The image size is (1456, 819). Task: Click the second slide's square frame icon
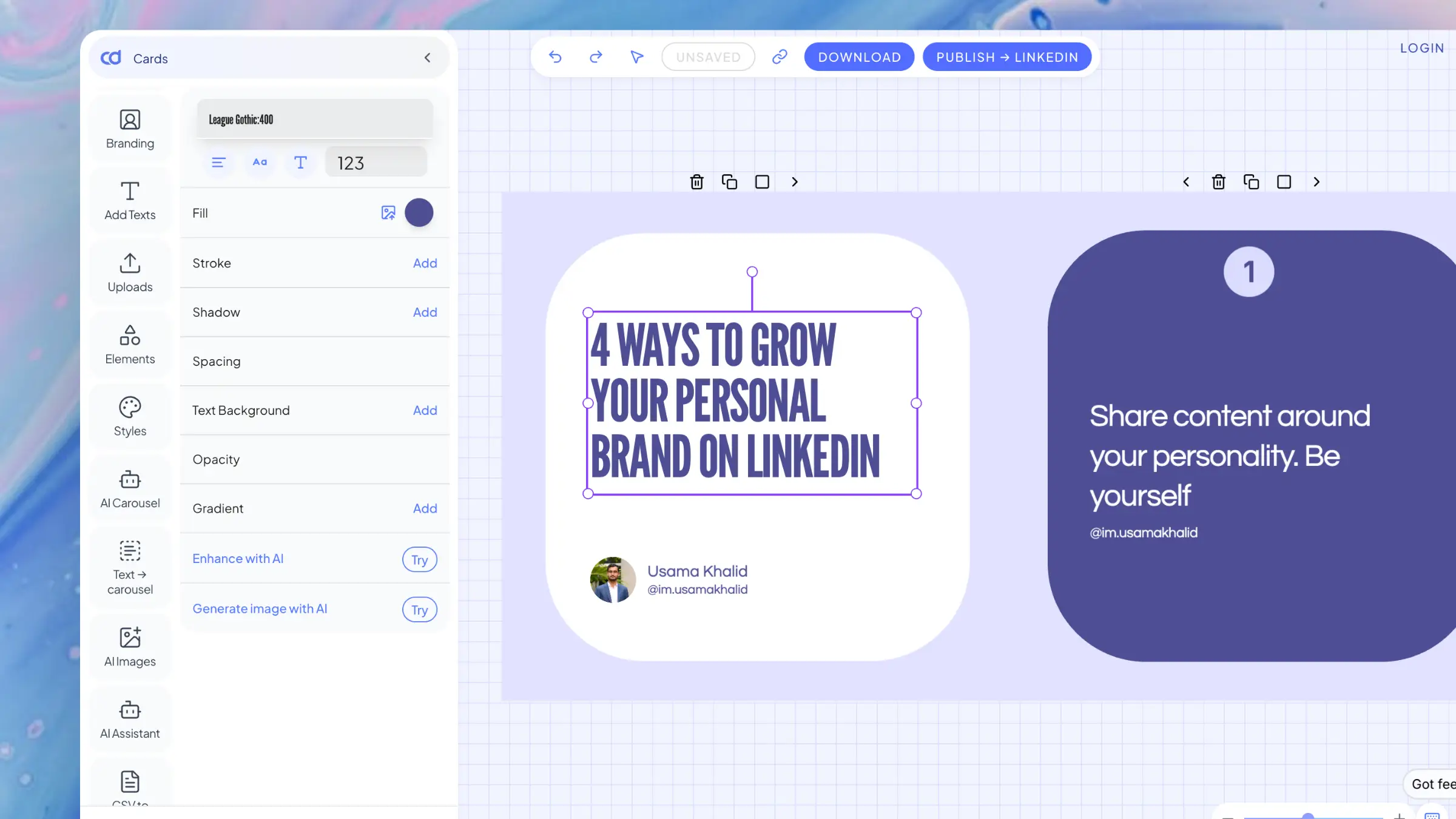click(1284, 182)
